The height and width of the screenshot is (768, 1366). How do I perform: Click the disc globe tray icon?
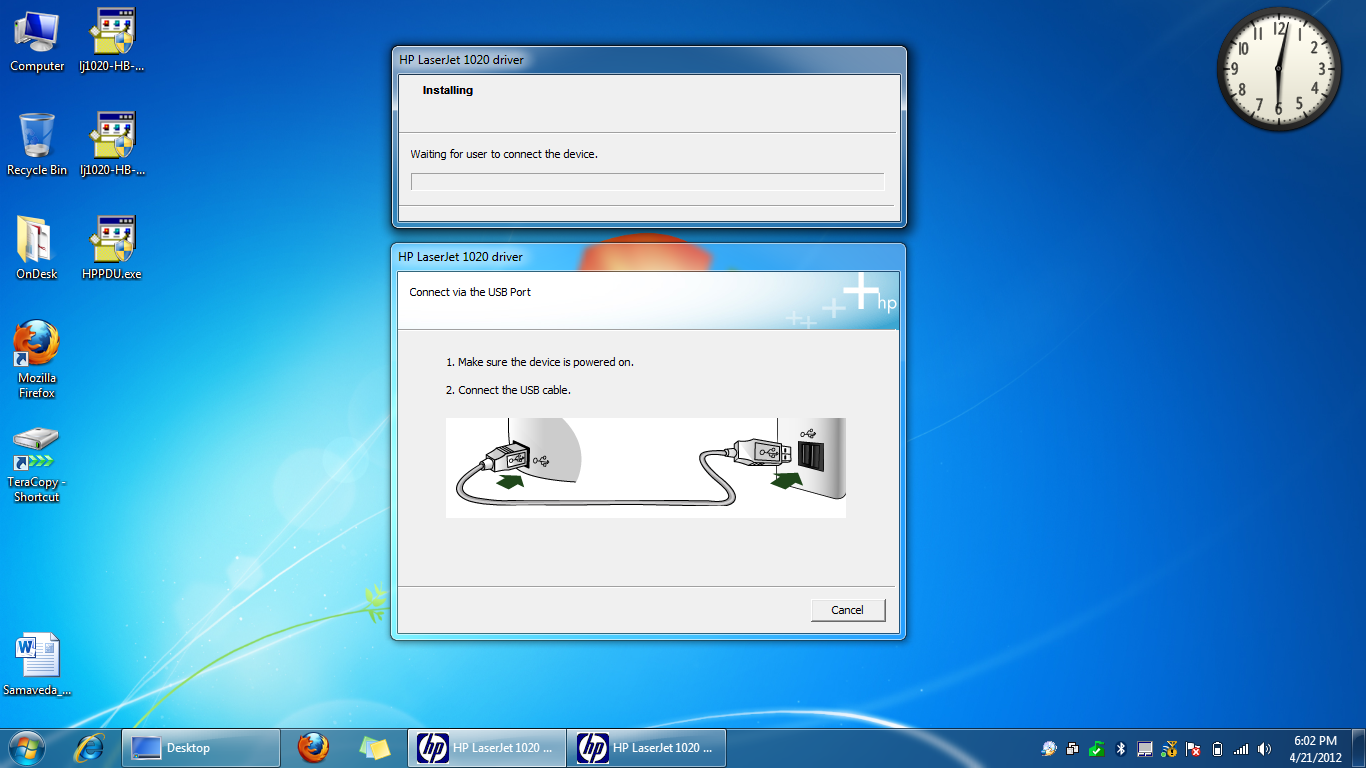(x=1049, y=748)
